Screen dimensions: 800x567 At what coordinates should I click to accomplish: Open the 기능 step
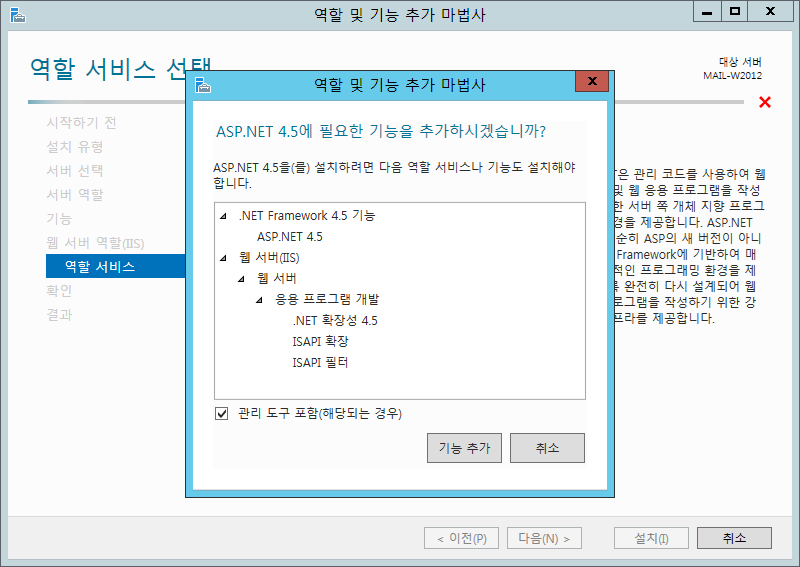tap(59, 218)
